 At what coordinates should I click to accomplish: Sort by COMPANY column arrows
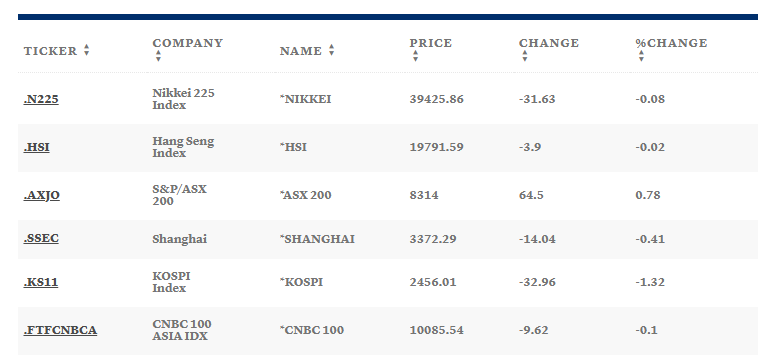click(x=158, y=56)
